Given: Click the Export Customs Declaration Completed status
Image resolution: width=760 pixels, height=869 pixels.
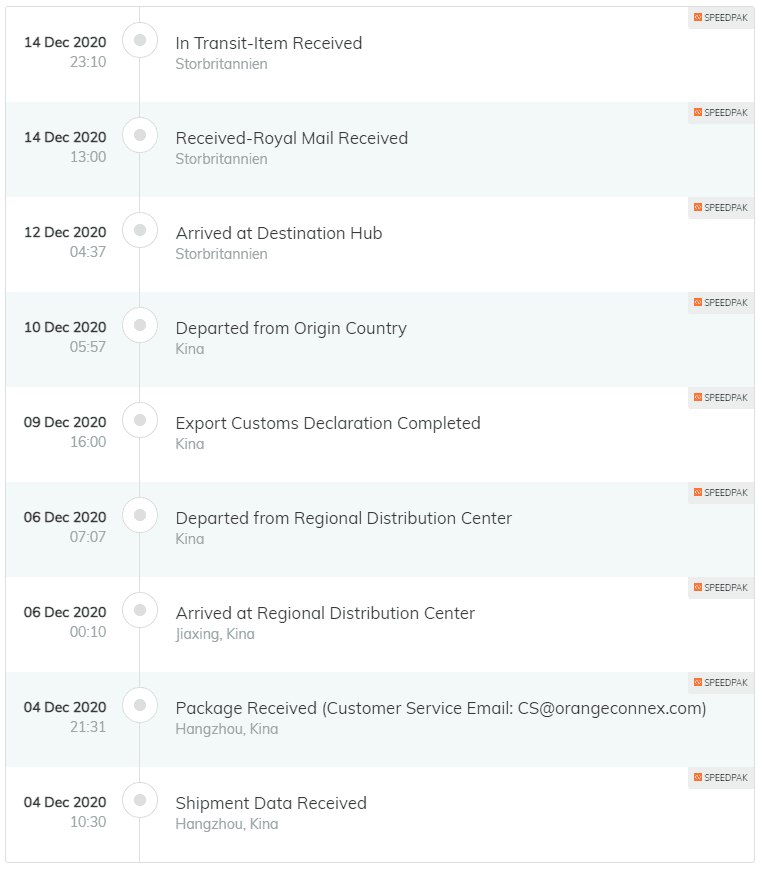Looking at the screenshot, I should [x=328, y=423].
